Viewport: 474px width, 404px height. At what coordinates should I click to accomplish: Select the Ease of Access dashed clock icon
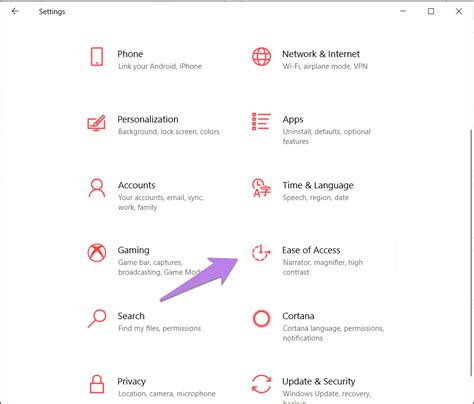[x=261, y=252]
